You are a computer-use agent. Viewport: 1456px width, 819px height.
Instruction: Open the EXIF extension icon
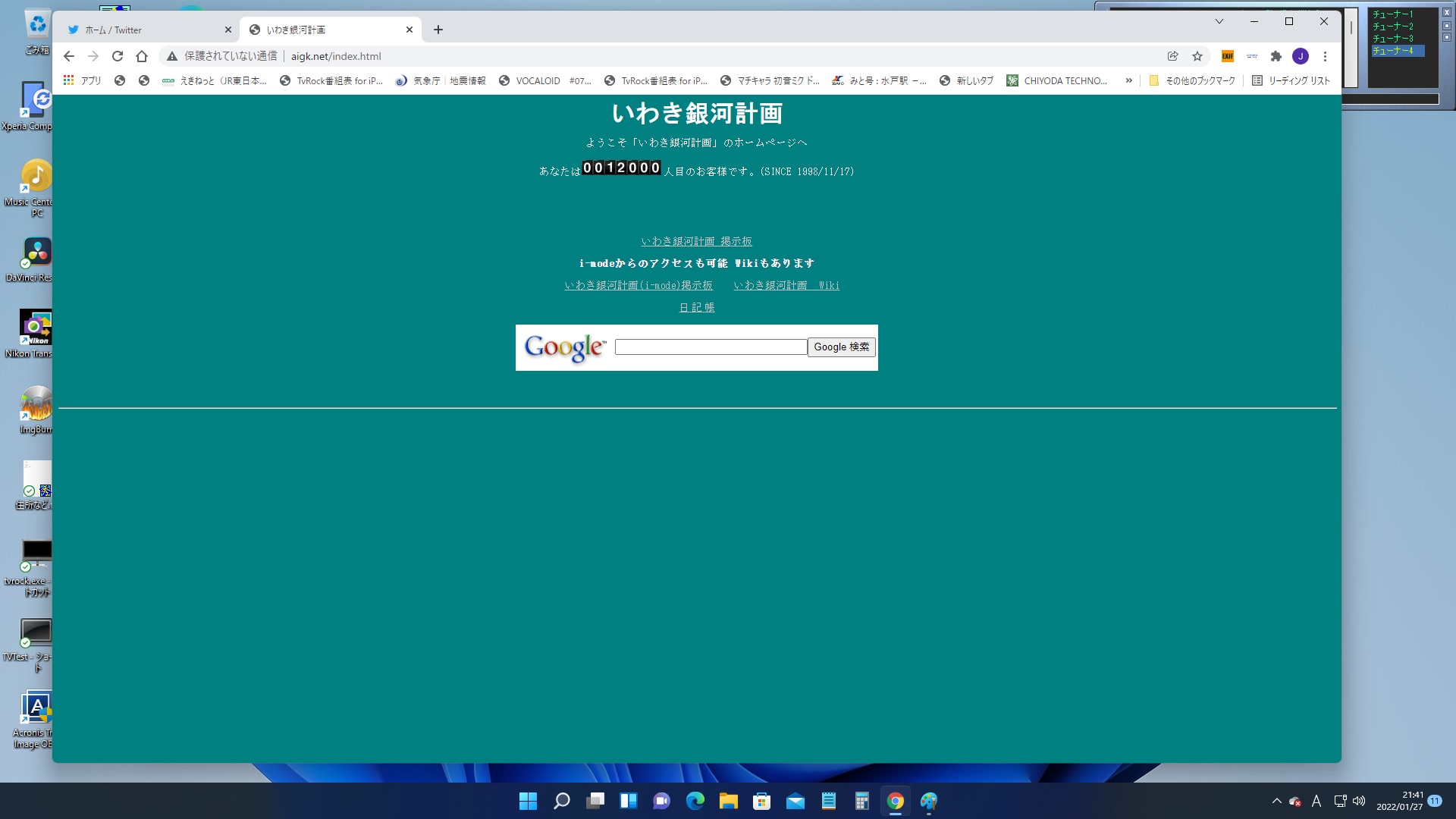coord(1228,56)
